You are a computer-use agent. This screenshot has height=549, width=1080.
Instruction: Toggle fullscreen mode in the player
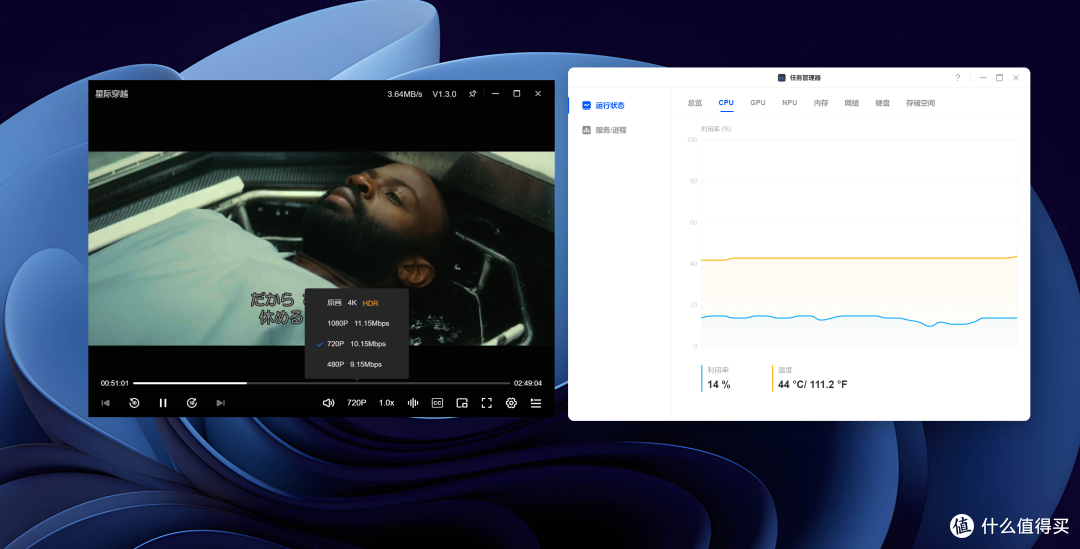(487, 403)
